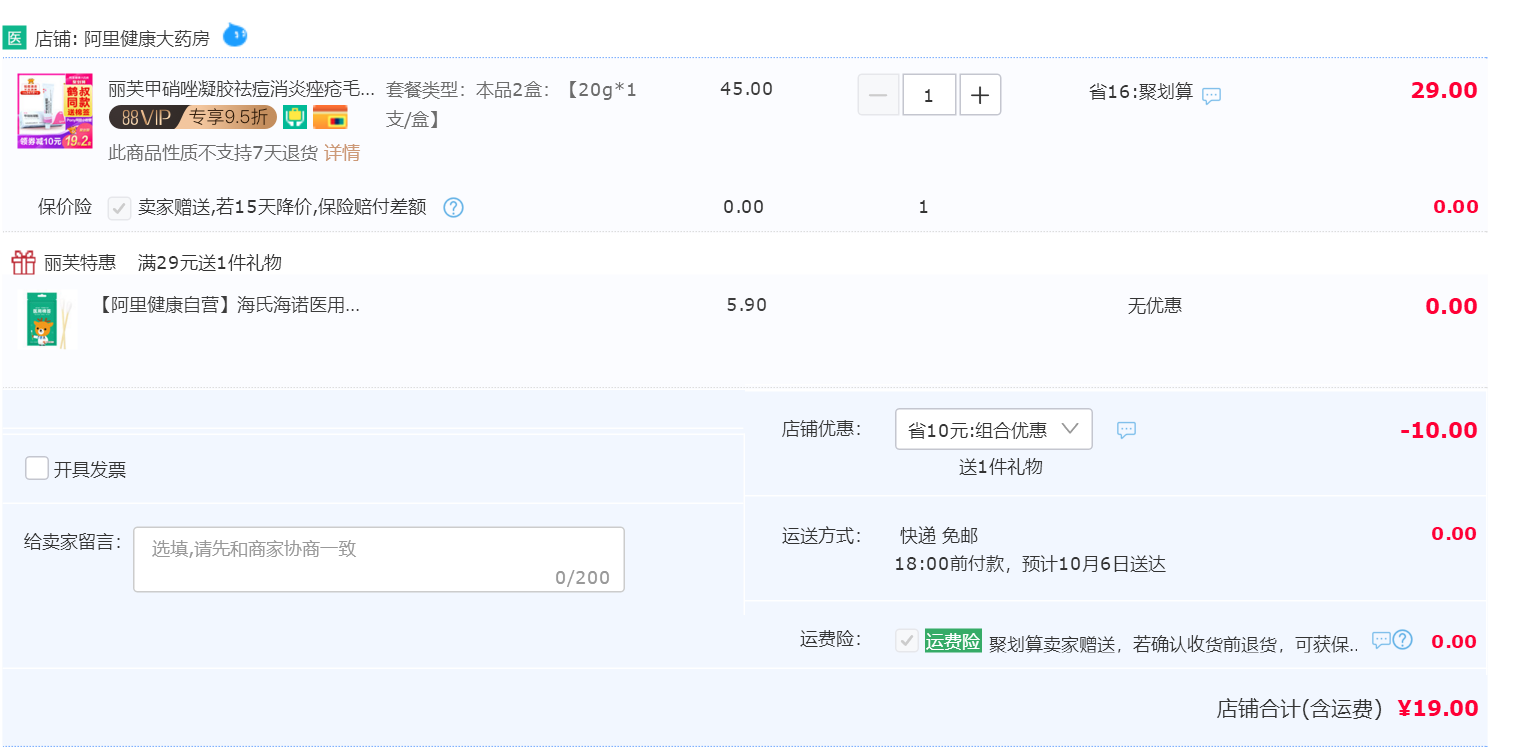Click the credit card payment icon
1526x747 pixels.
point(330,117)
